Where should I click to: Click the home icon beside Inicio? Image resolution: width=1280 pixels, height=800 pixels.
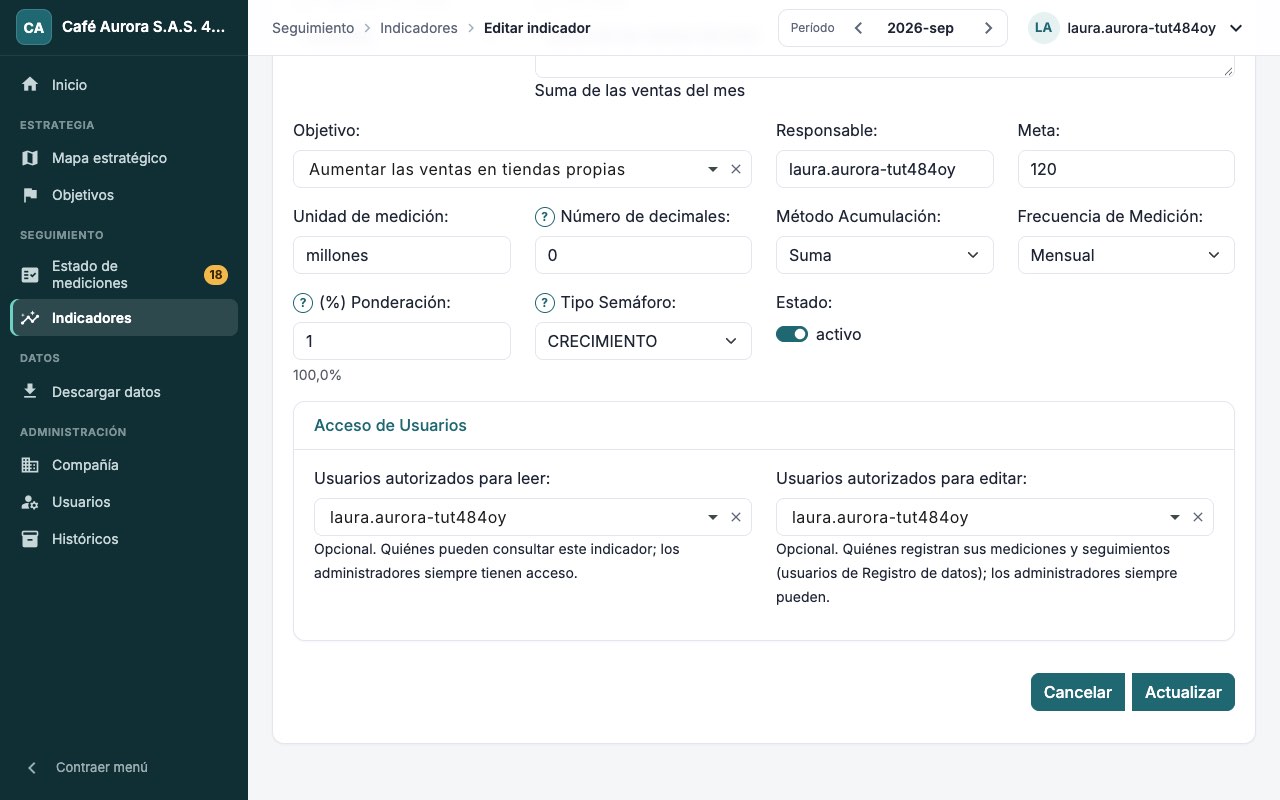click(x=30, y=85)
